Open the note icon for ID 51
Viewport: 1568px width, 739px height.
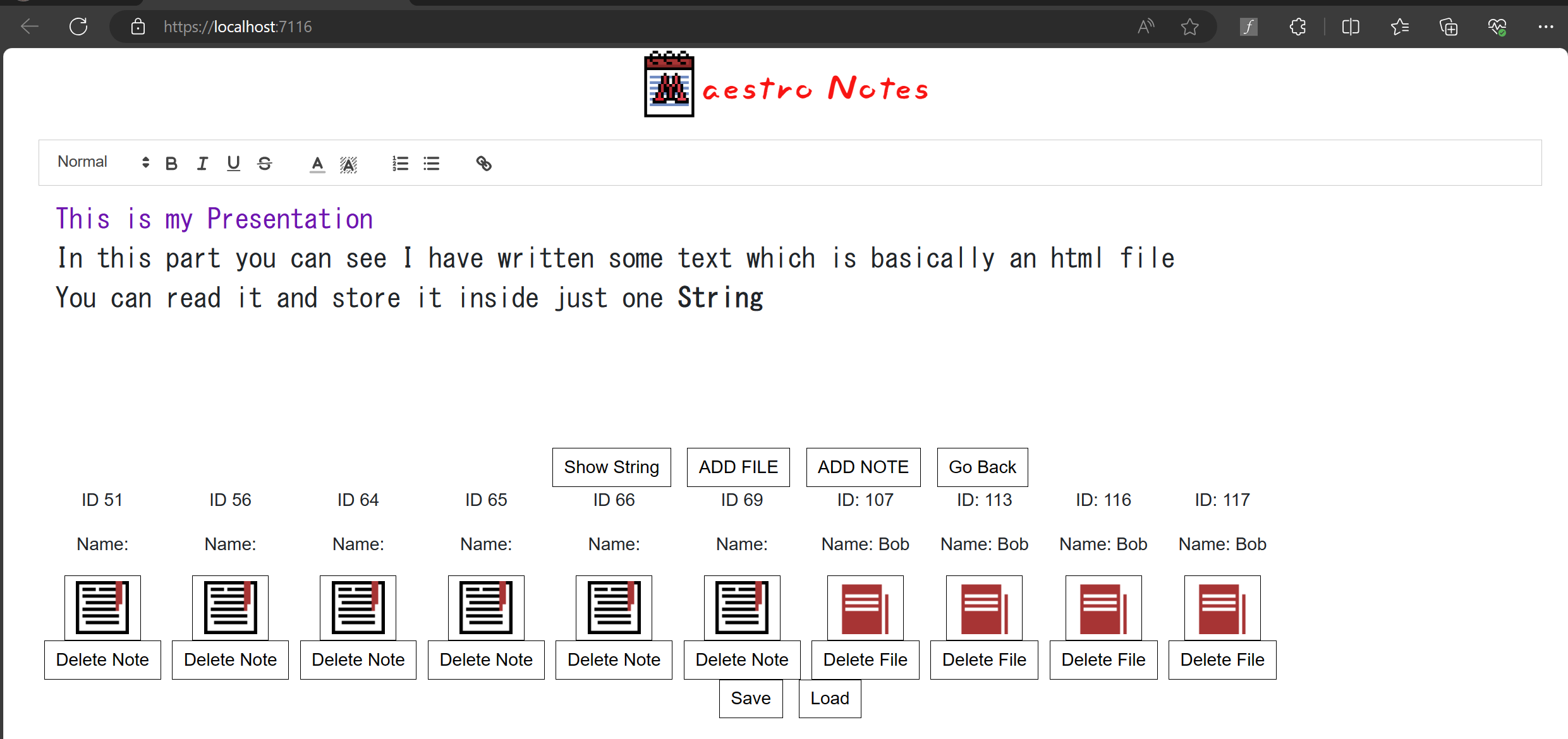tap(102, 608)
